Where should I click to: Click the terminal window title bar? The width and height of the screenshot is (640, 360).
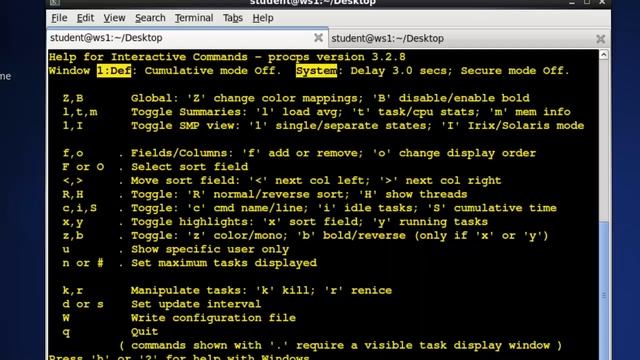click(313, 3)
